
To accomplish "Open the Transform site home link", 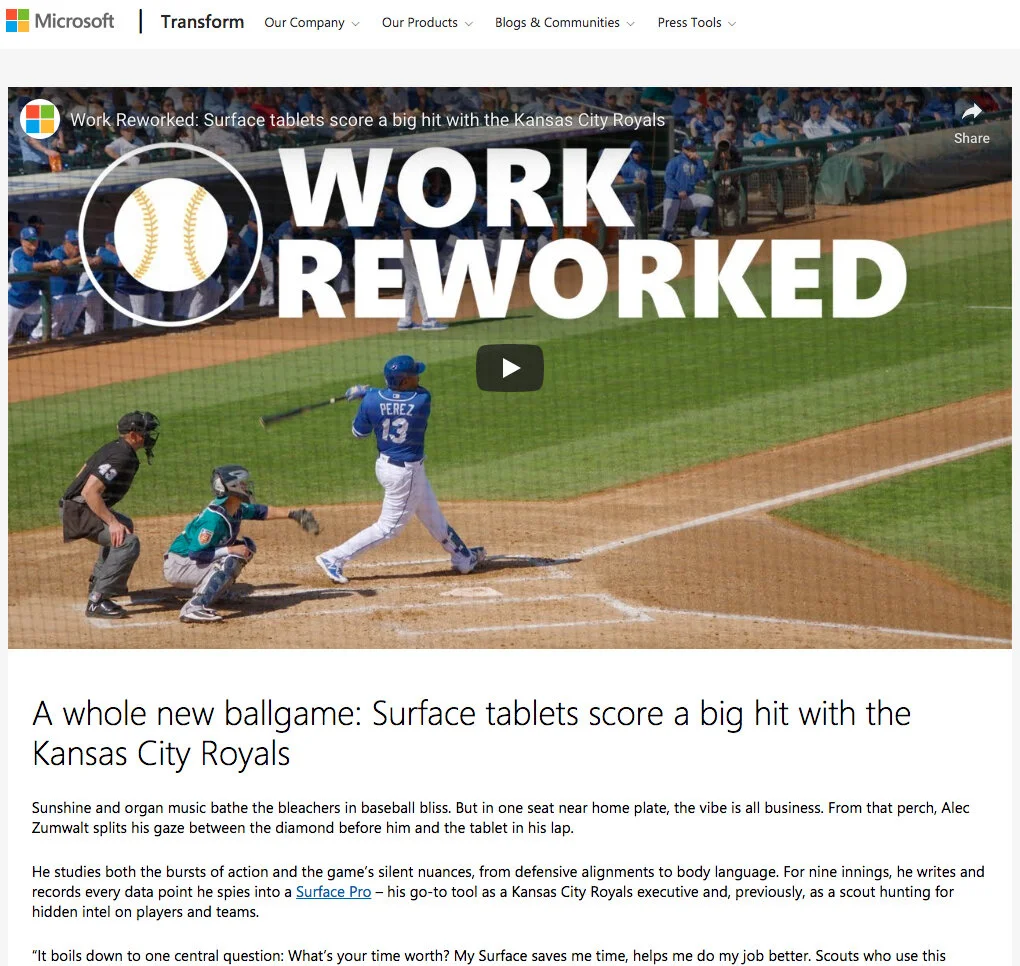I will [202, 22].
